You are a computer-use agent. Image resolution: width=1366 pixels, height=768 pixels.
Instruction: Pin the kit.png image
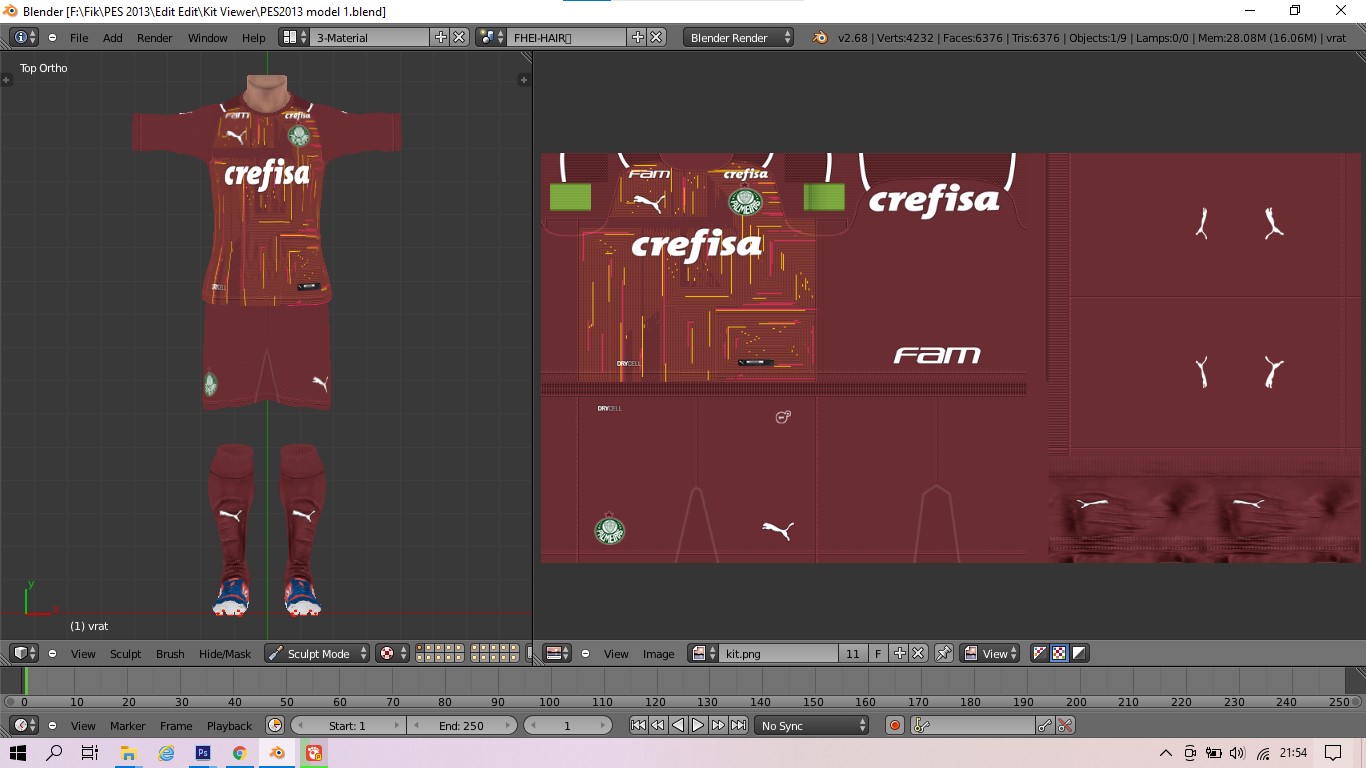(944, 653)
